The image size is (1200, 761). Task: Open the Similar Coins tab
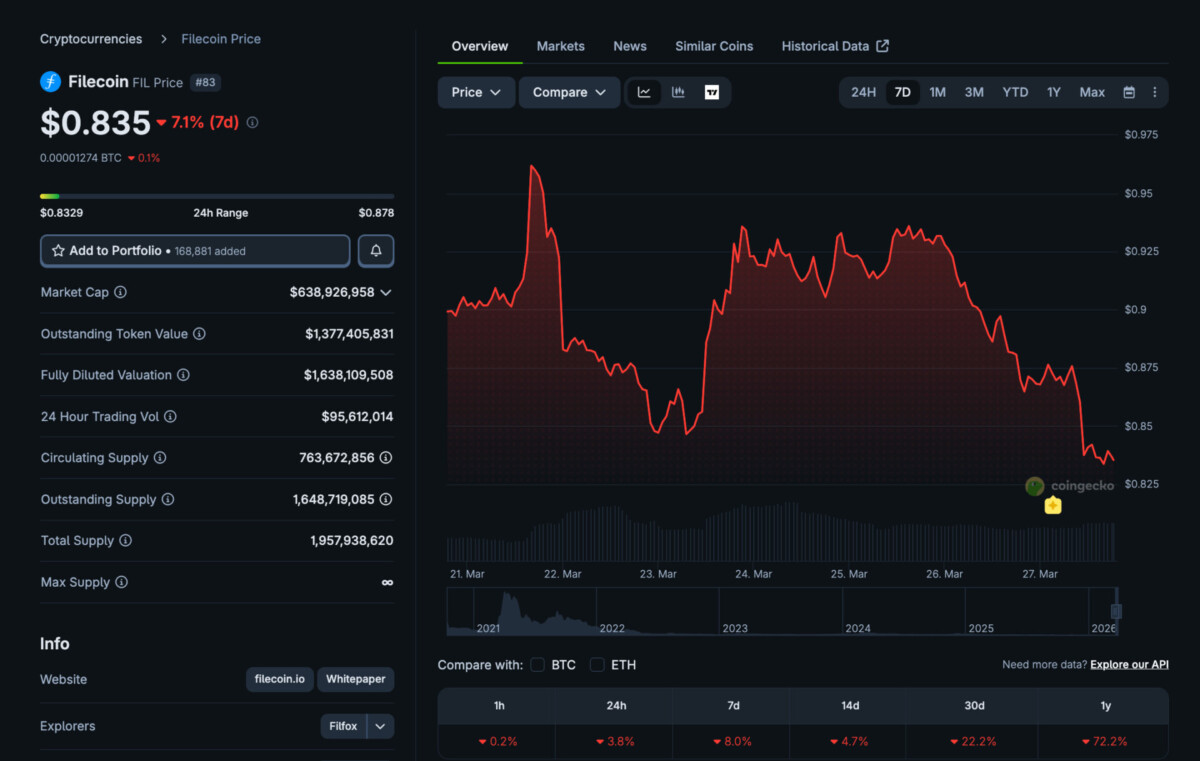(713, 46)
